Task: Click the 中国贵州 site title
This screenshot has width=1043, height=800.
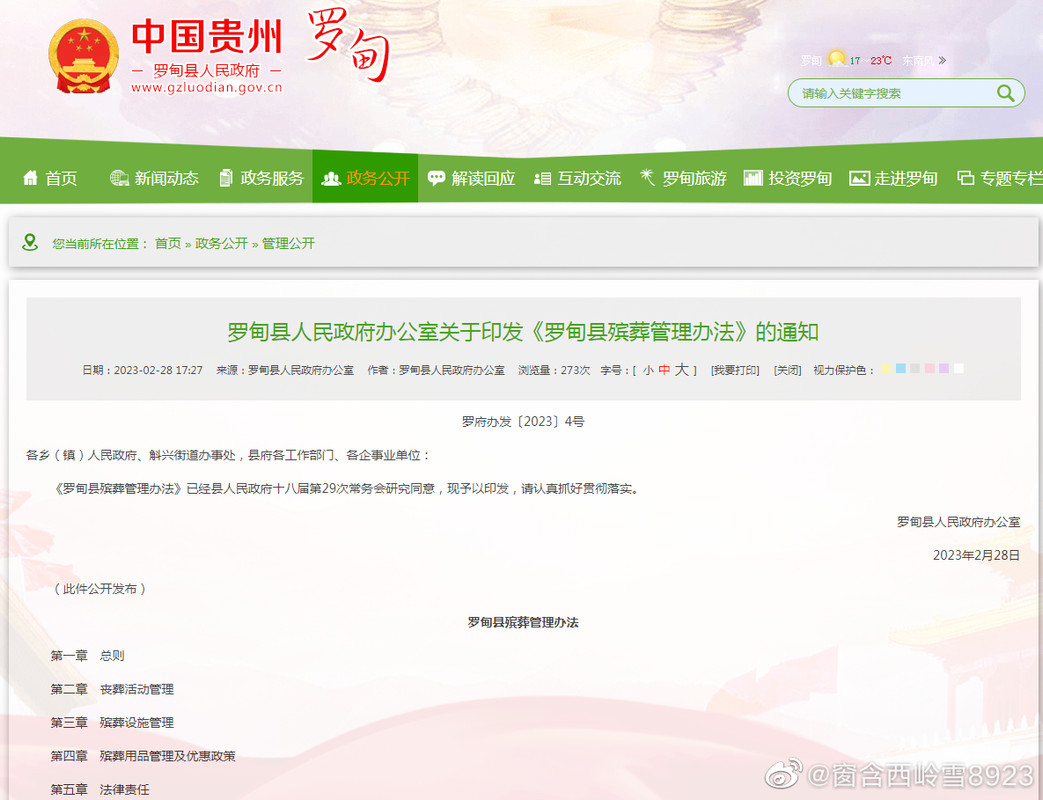Action: tap(207, 37)
